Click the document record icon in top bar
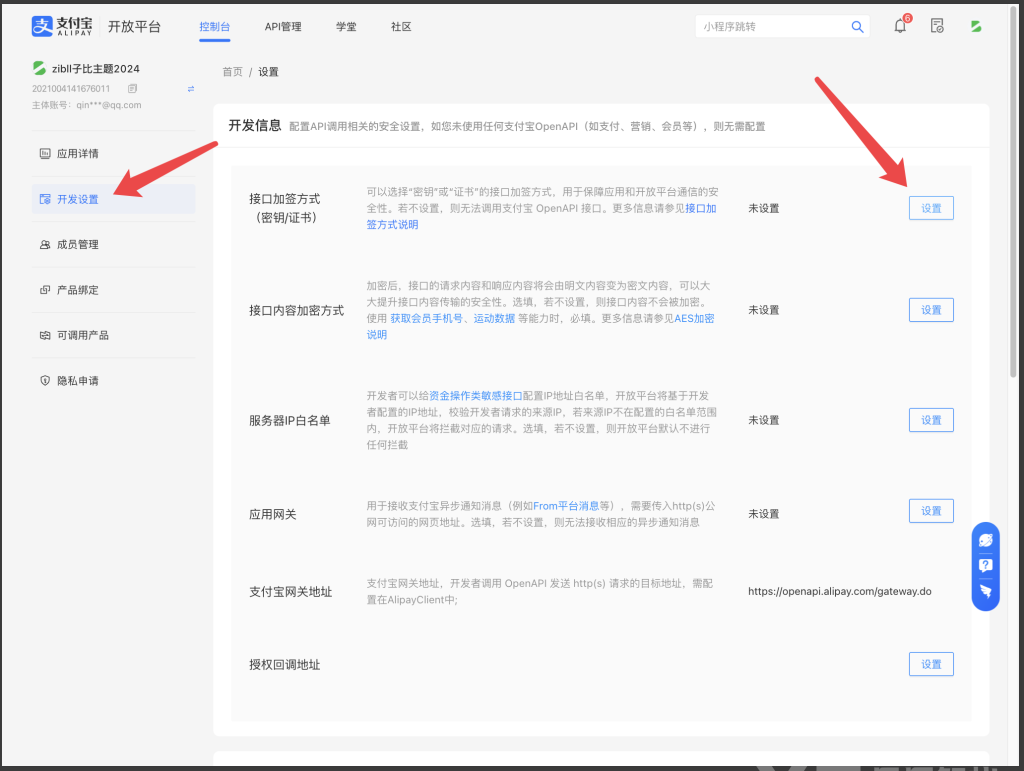 (x=937, y=26)
